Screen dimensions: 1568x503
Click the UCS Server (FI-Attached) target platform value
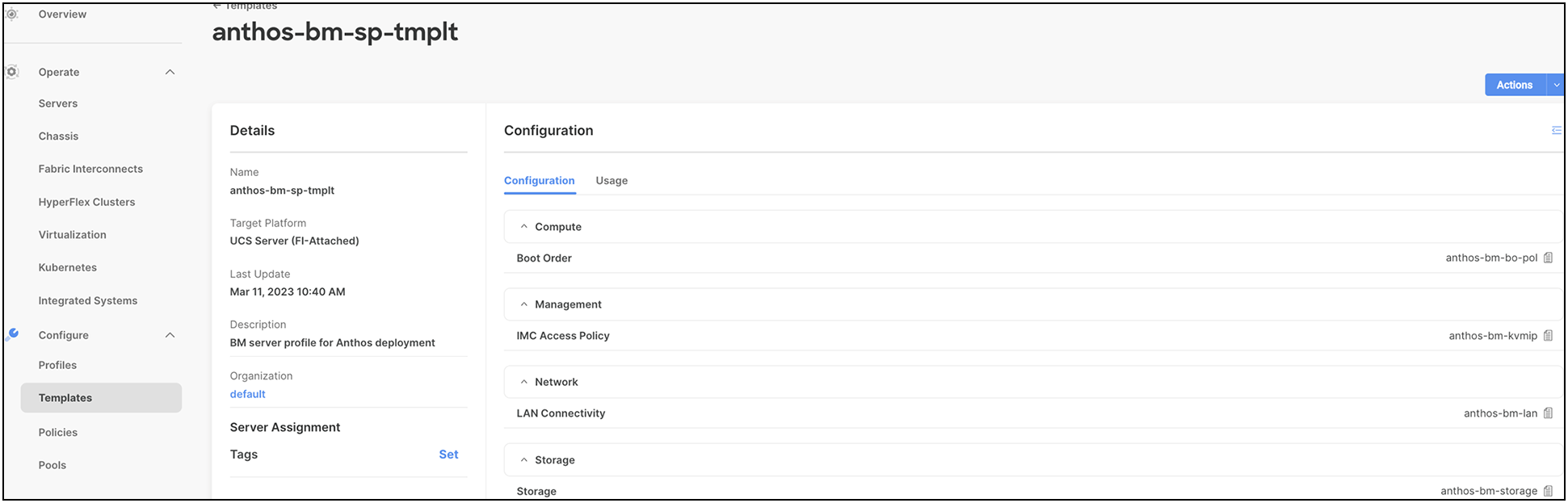(295, 241)
